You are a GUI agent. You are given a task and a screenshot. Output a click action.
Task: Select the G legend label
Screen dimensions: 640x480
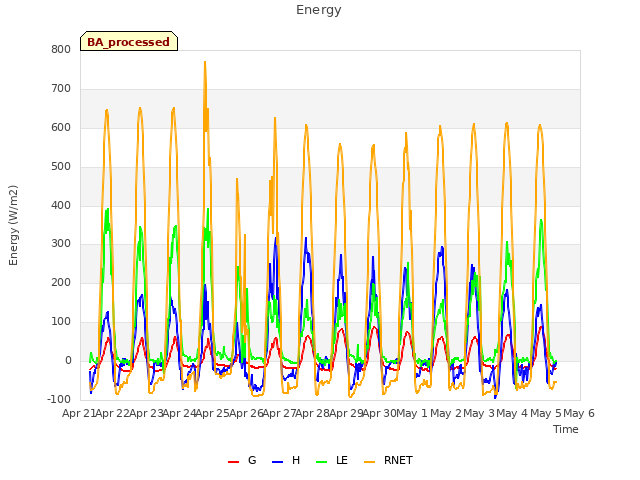(252, 460)
